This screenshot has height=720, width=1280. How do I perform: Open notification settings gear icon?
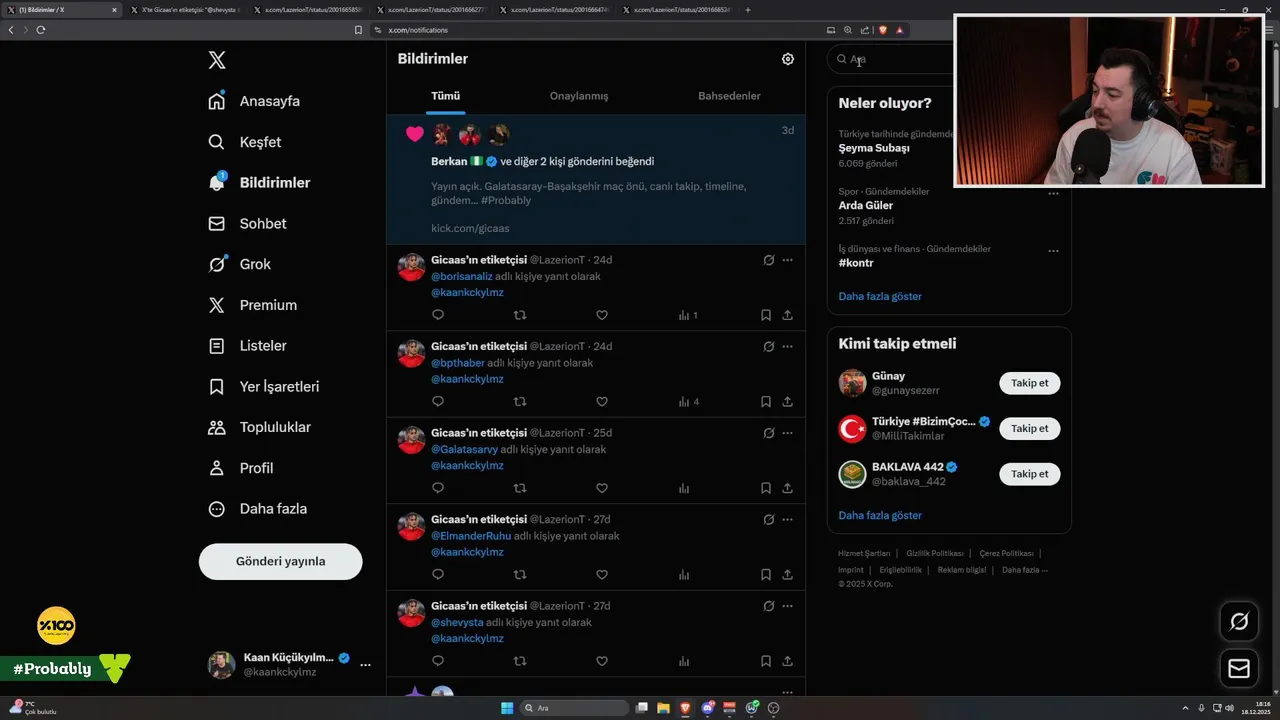tap(788, 59)
